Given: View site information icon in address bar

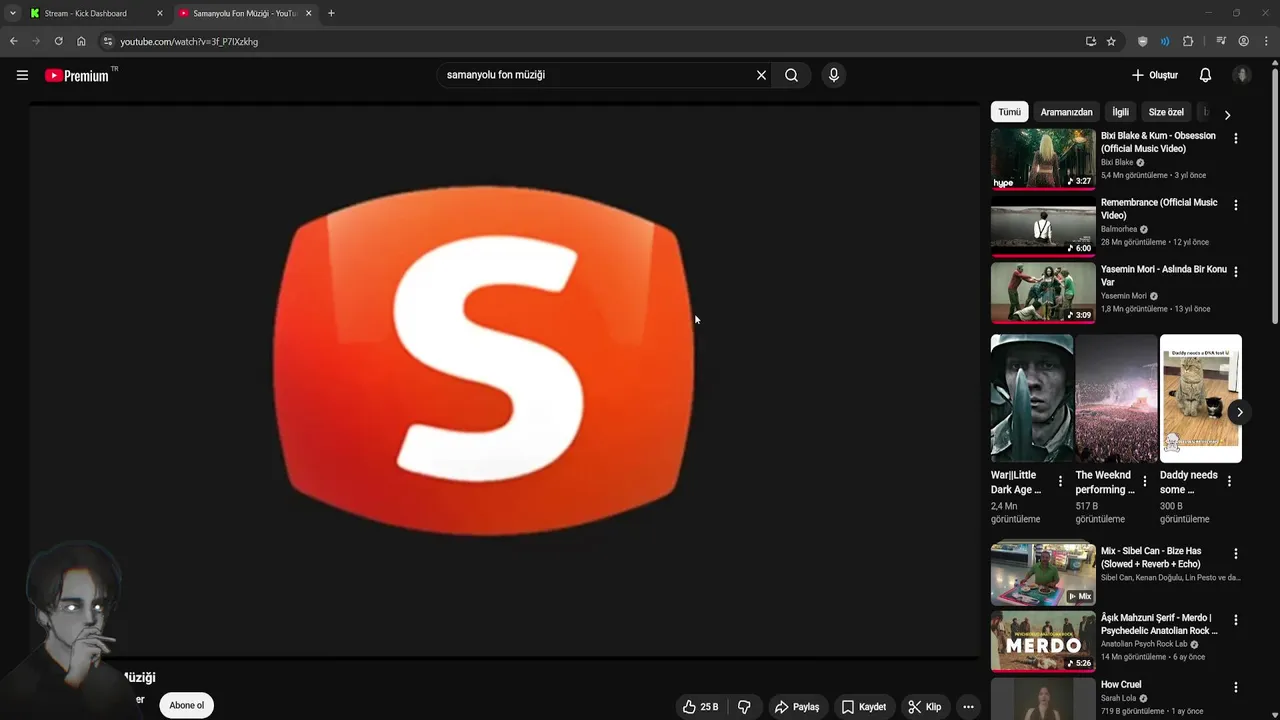Looking at the screenshot, I should (x=109, y=41).
